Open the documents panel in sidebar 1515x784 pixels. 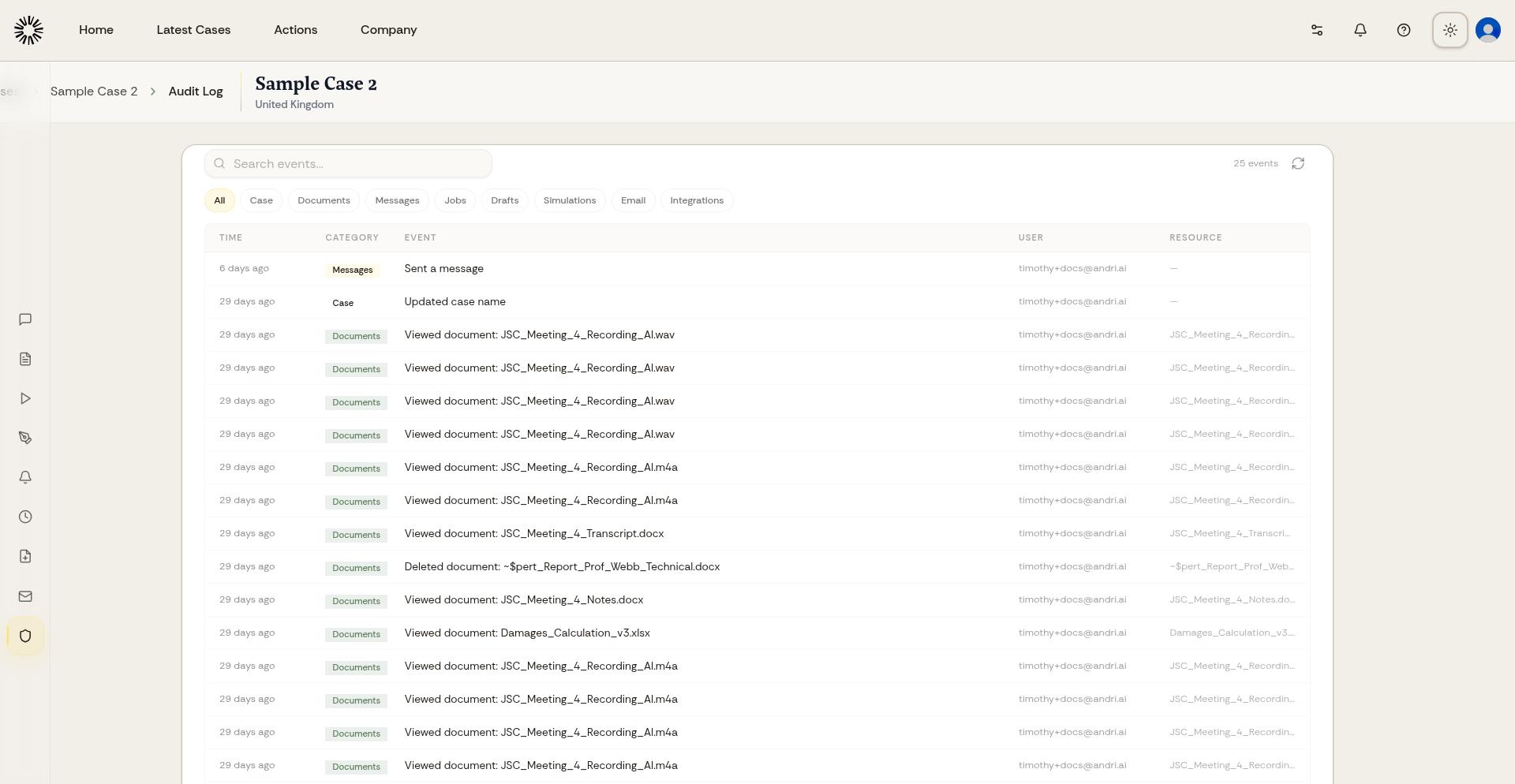(25, 359)
